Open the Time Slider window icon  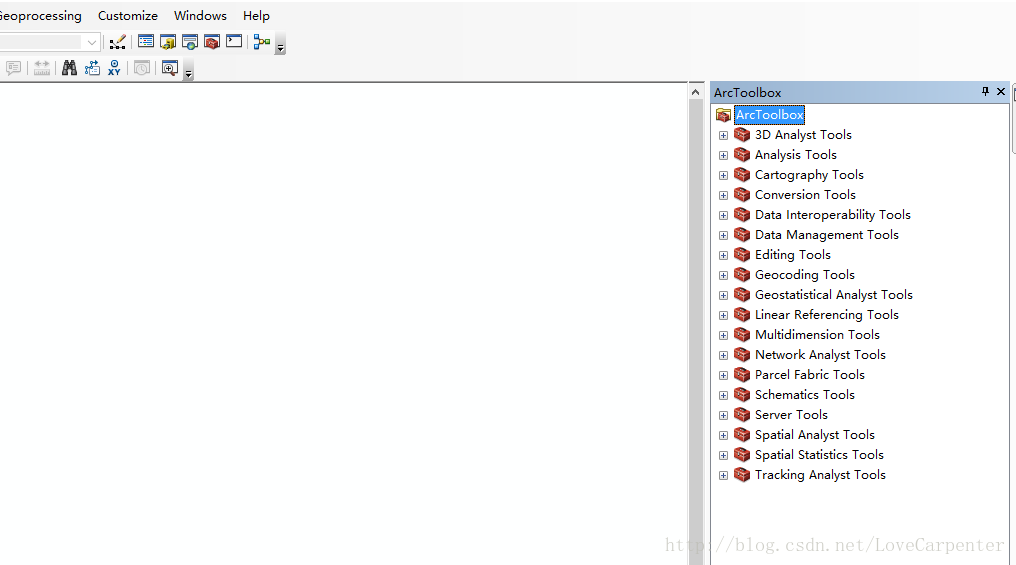pyautogui.click(x=142, y=68)
